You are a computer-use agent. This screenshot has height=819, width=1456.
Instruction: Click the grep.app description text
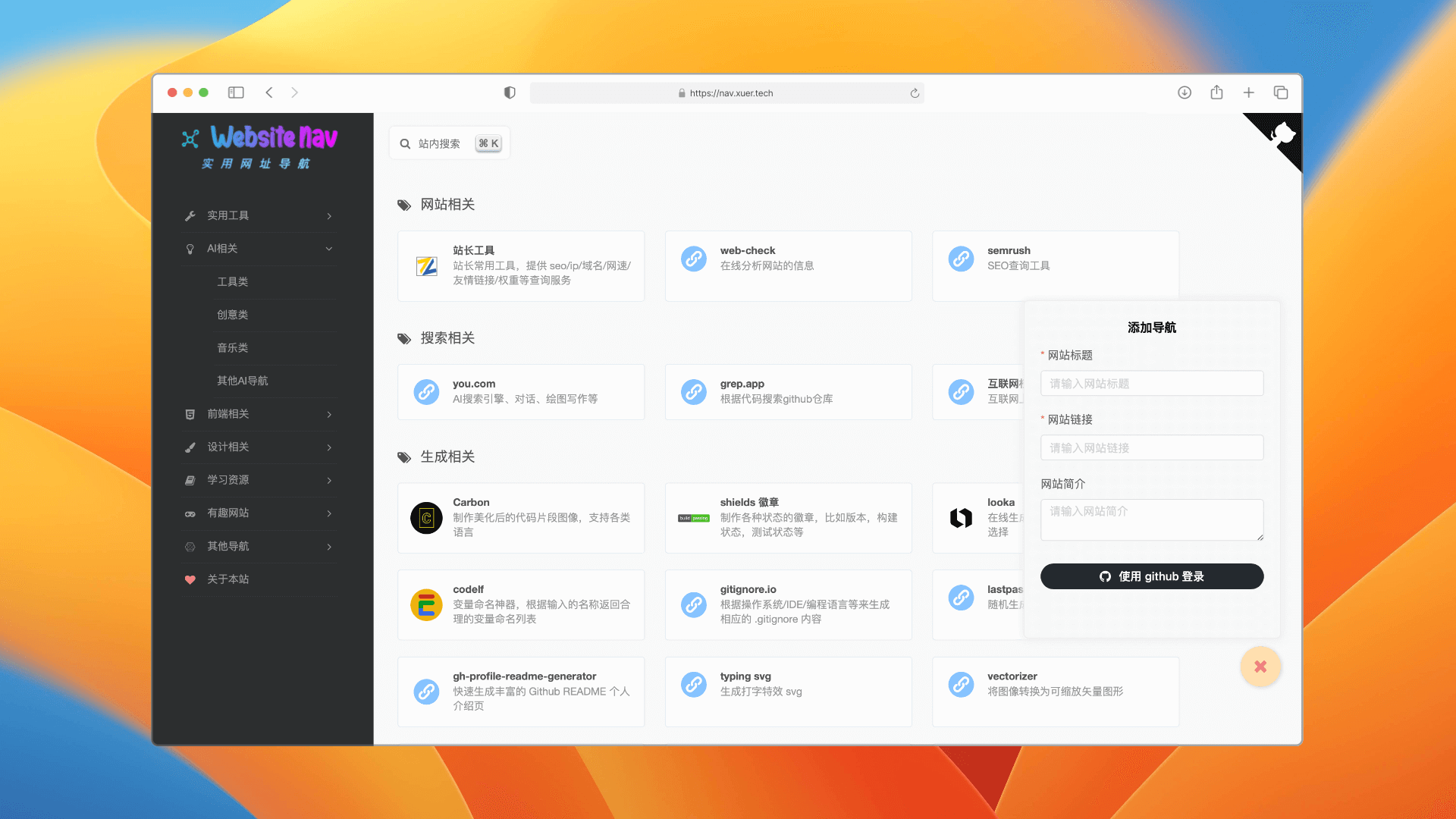pyautogui.click(x=777, y=399)
